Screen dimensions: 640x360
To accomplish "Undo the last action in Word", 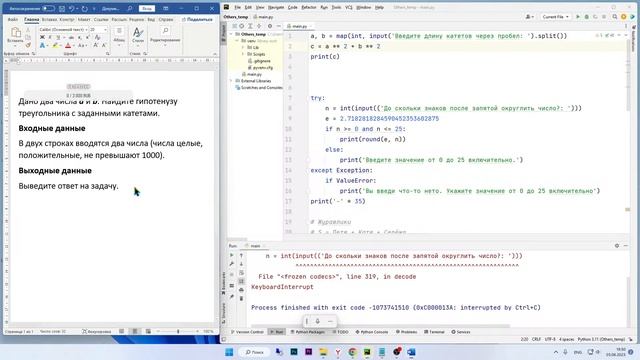I will (x=71, y=8).
